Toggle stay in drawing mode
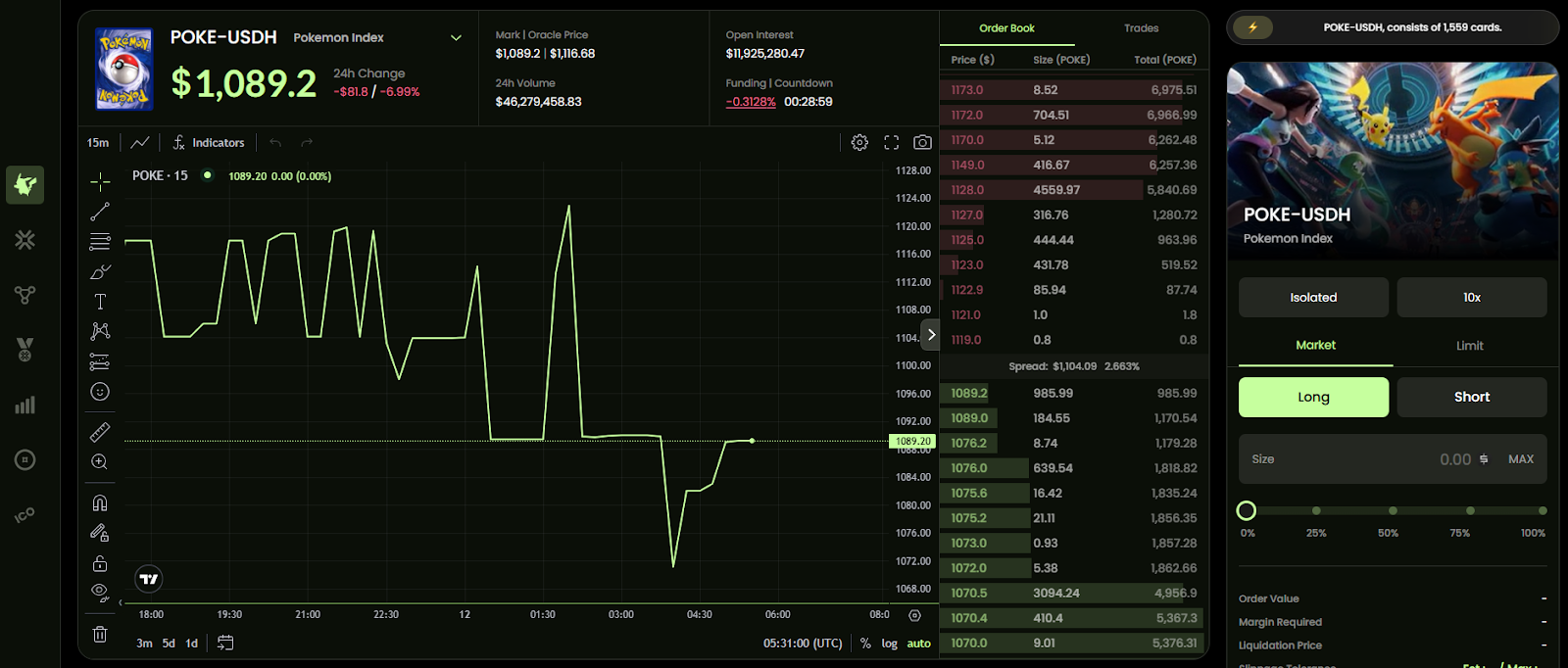Image resolution: width=1568 pixels, height=668 pixels. 100,533
